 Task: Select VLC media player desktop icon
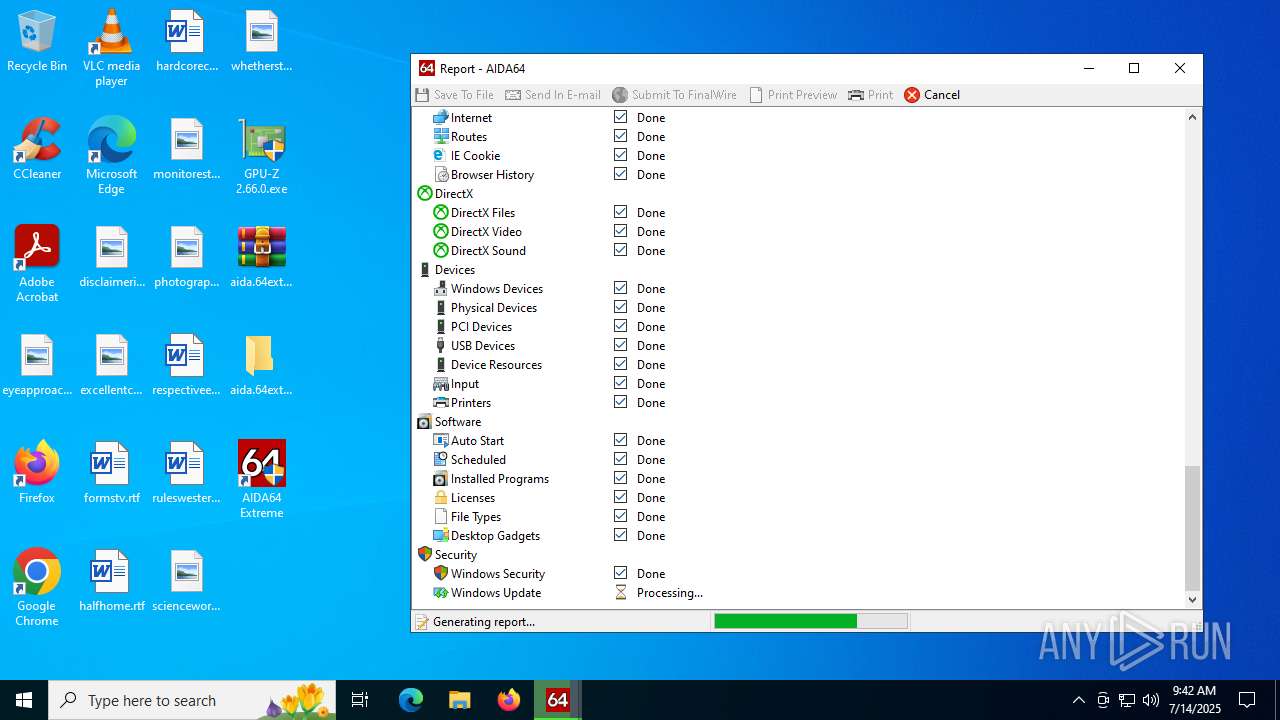pos(111,48)
